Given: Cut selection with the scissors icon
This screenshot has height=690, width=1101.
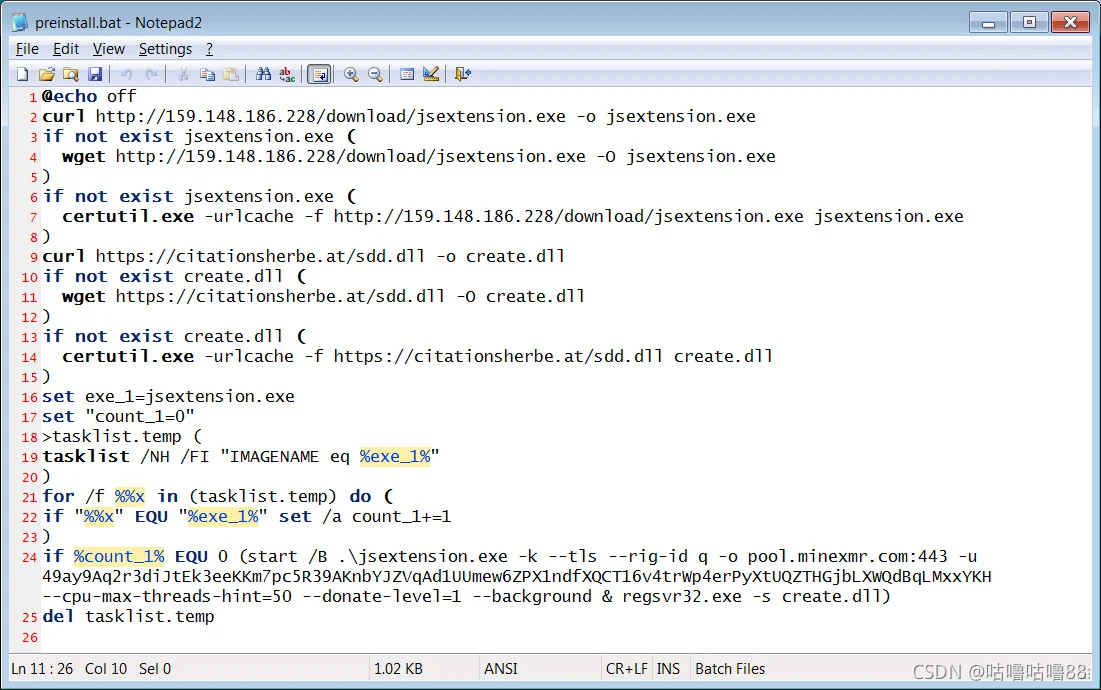Looking at the screenshot, I should [x=183, y=74].
